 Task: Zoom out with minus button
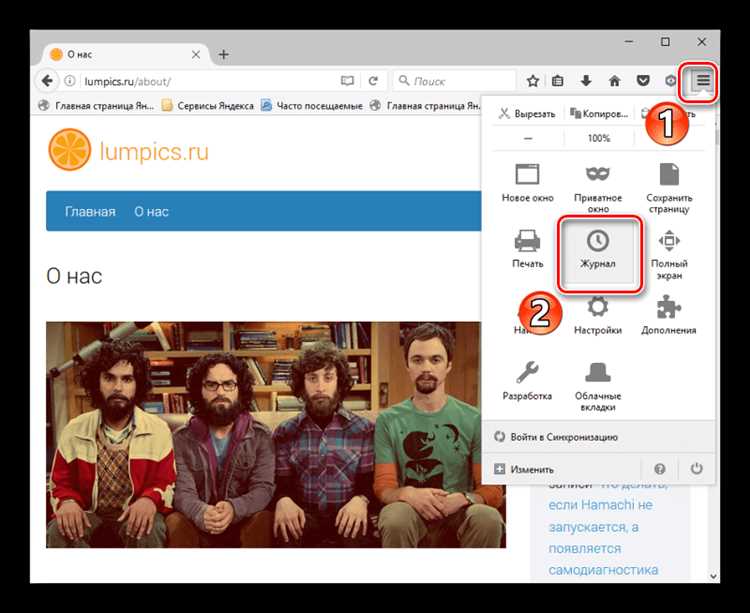pos(528,138)
